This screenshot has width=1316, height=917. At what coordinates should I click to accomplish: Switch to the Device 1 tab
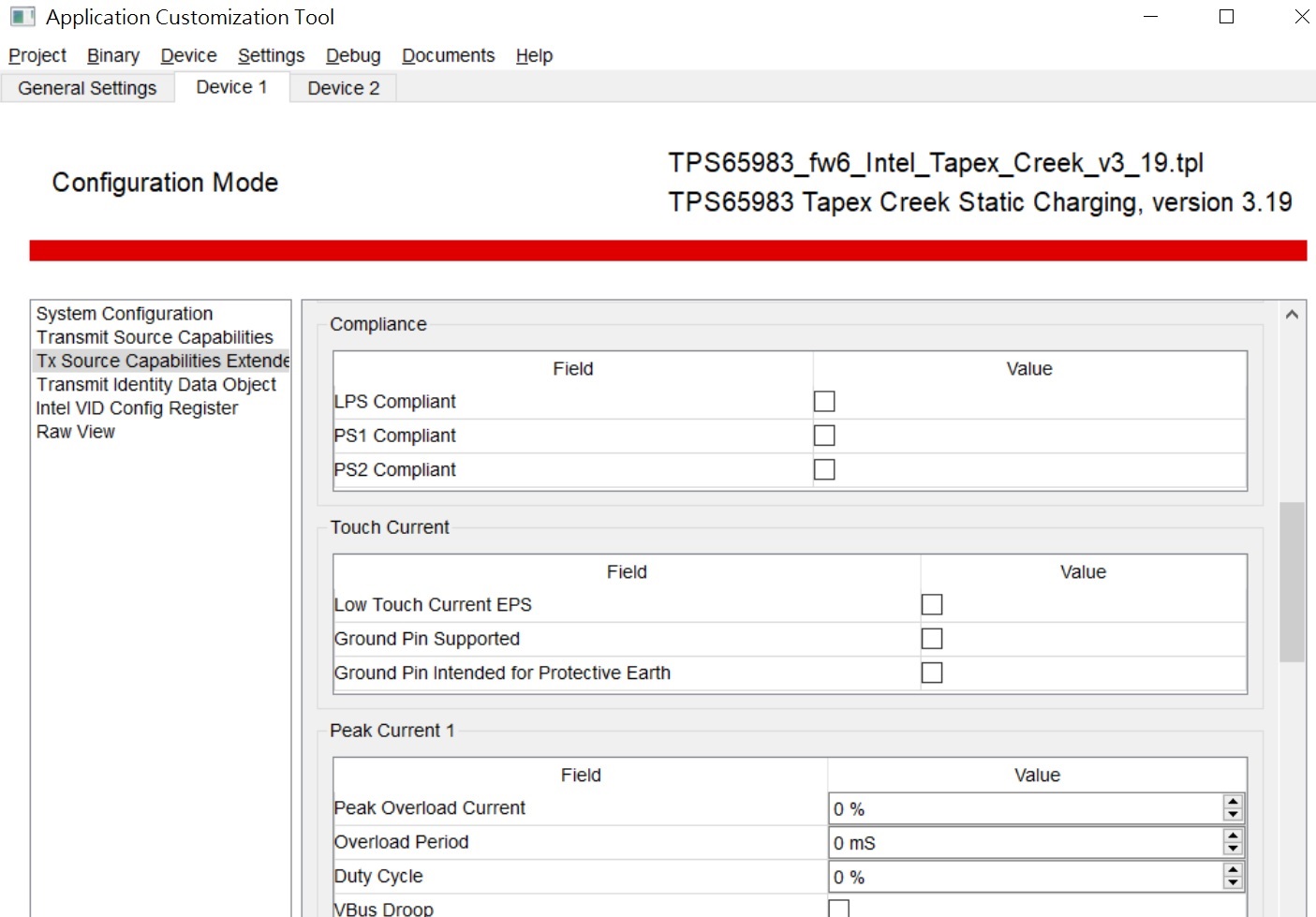point(231,87)
